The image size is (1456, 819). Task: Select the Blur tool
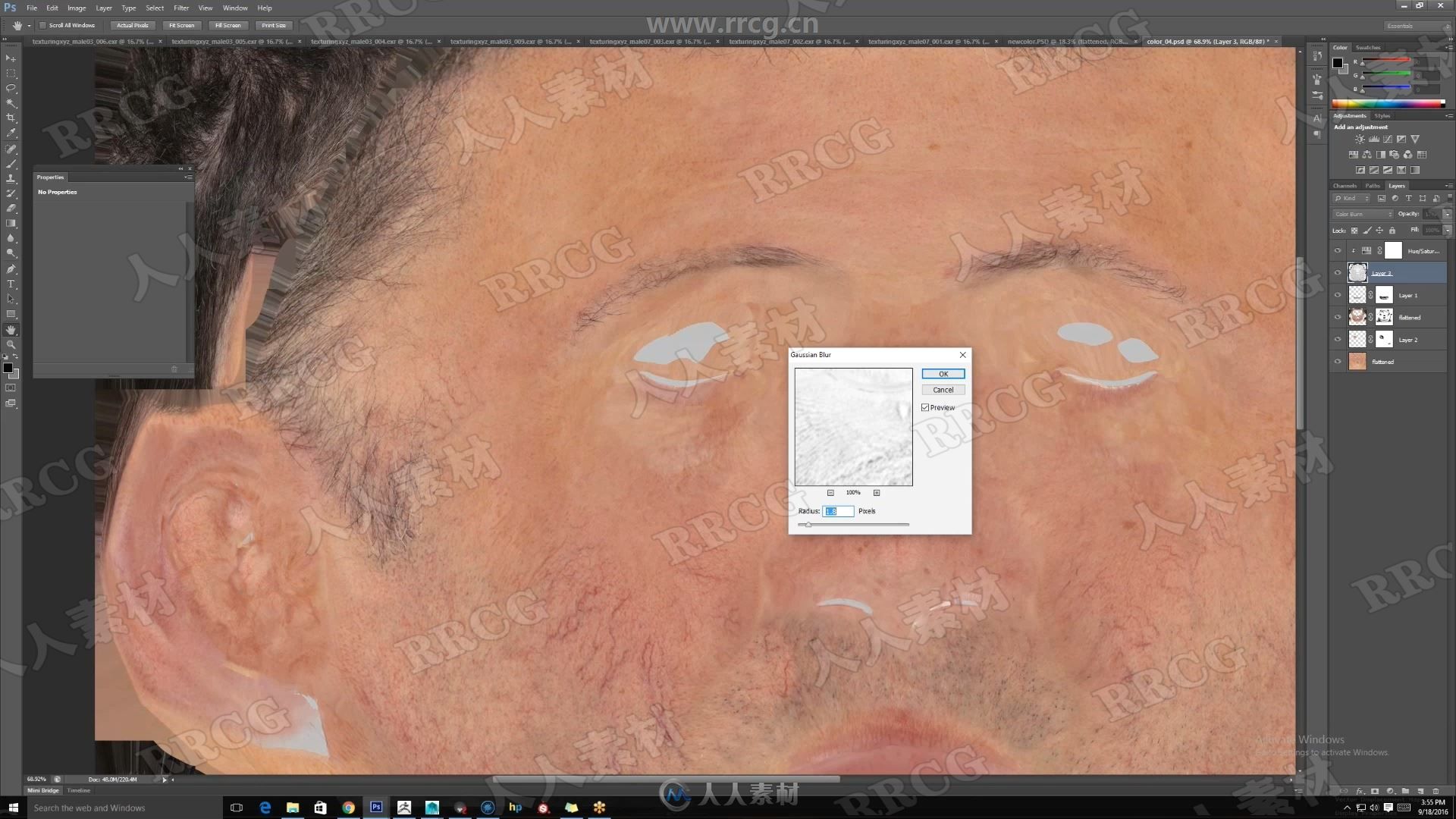click(11, 238)
